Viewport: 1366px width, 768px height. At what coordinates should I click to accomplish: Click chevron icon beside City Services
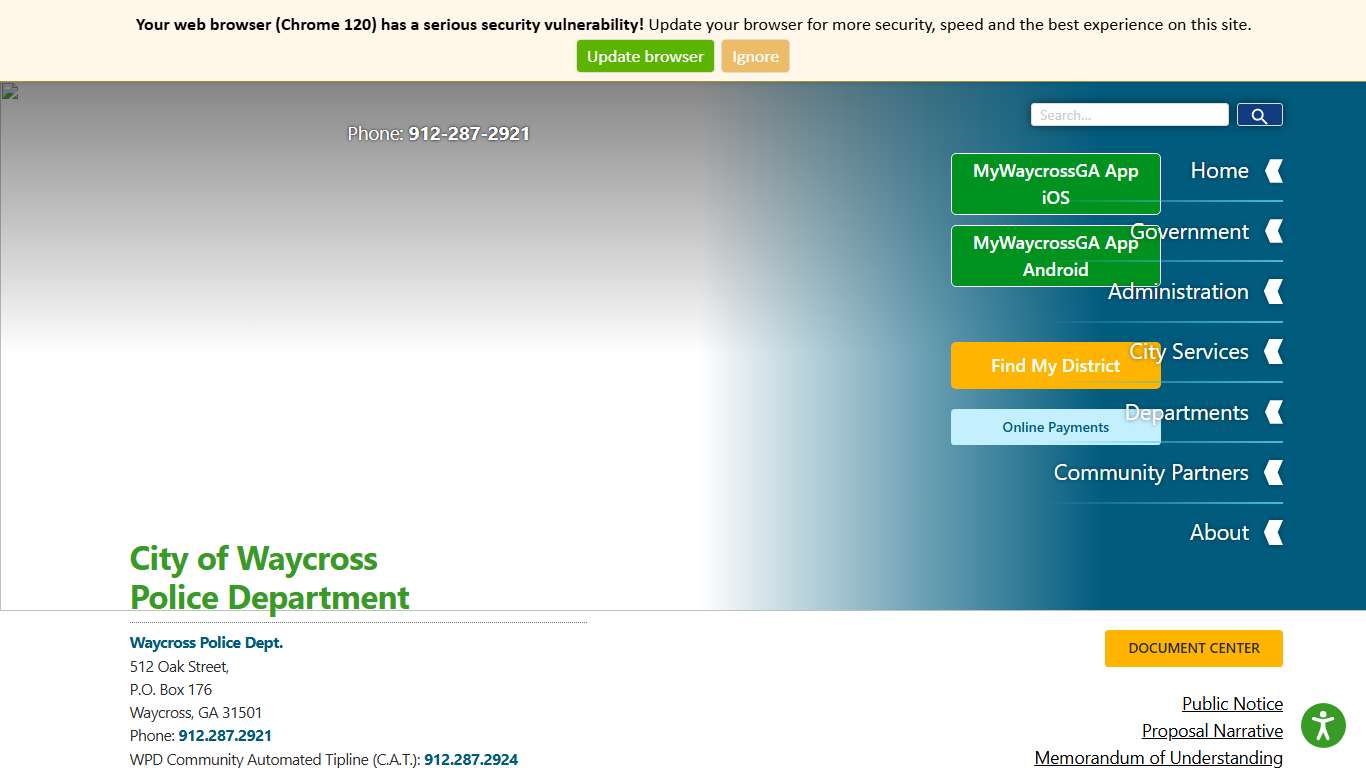tap(1274, 352)
